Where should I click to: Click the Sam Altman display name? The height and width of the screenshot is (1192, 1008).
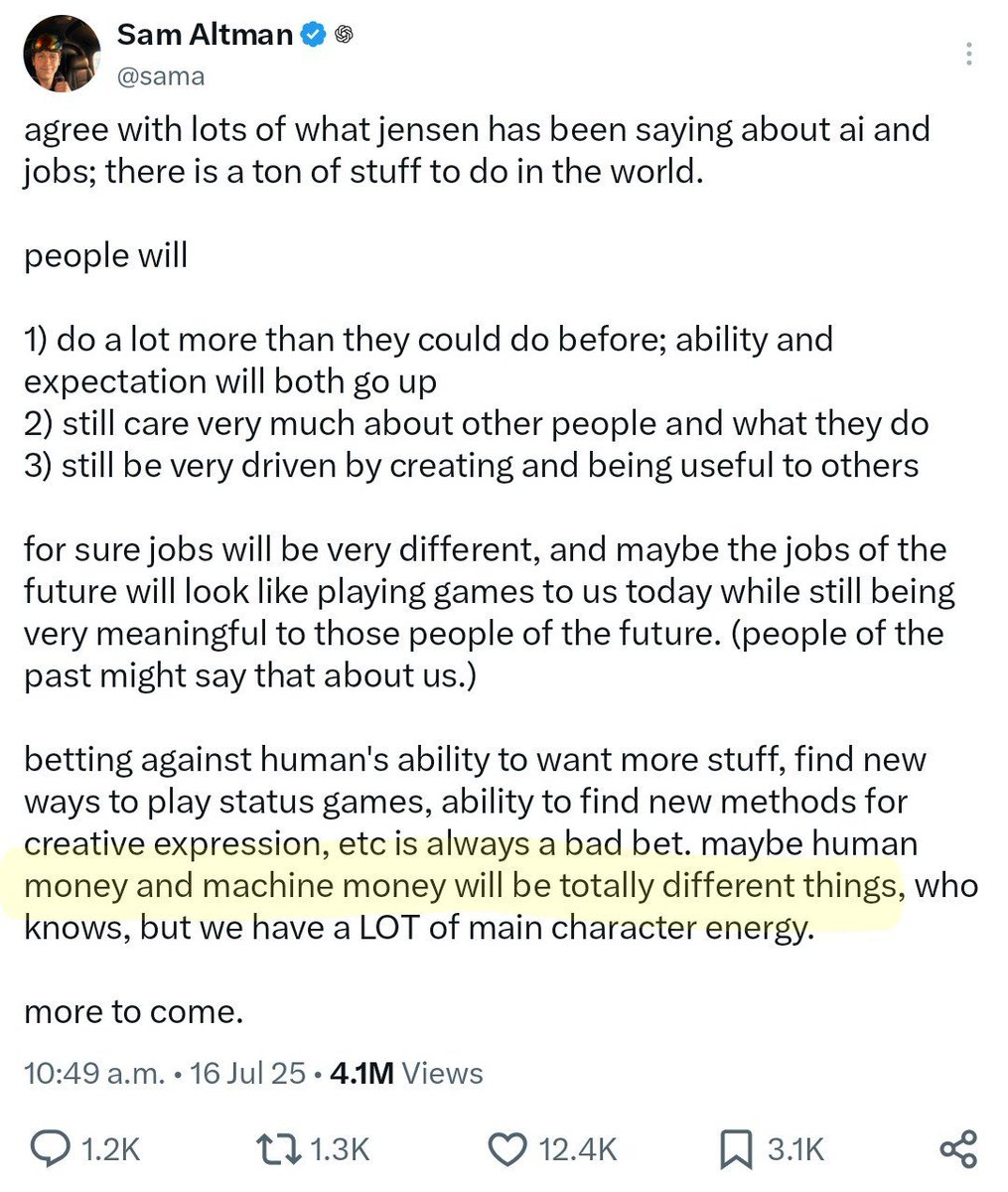205,35
